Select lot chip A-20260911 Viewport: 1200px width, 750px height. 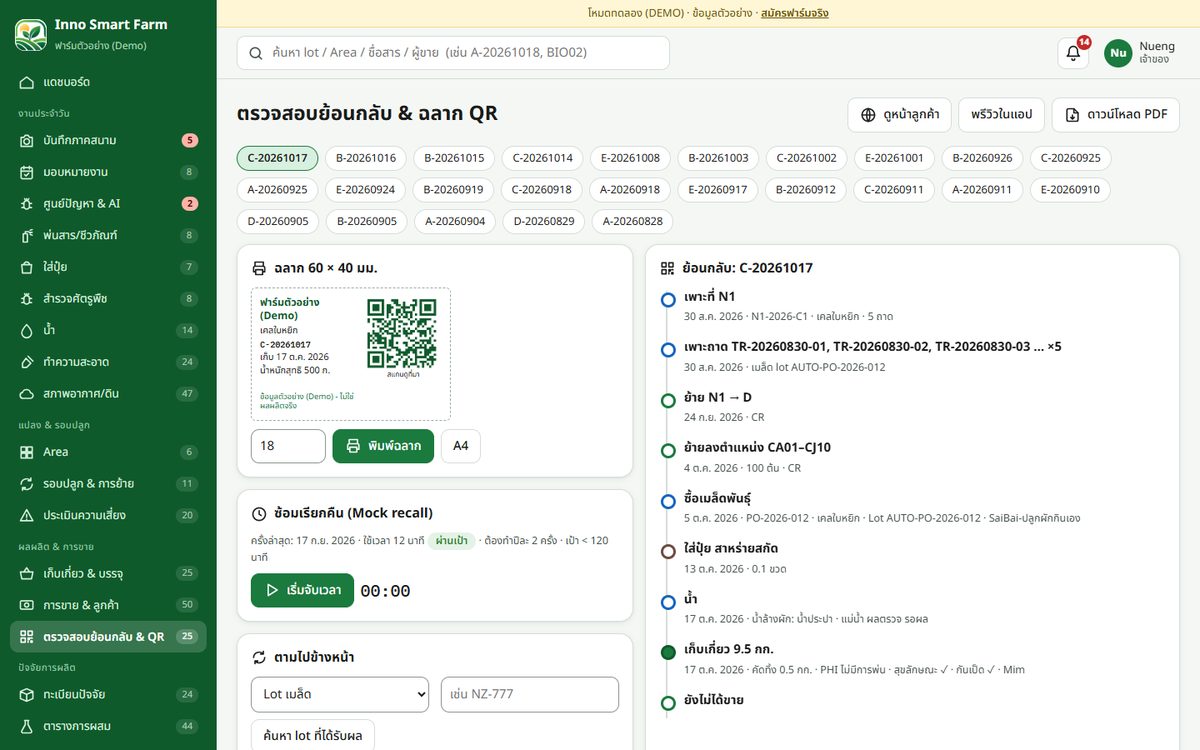click(x=982, y=190)
